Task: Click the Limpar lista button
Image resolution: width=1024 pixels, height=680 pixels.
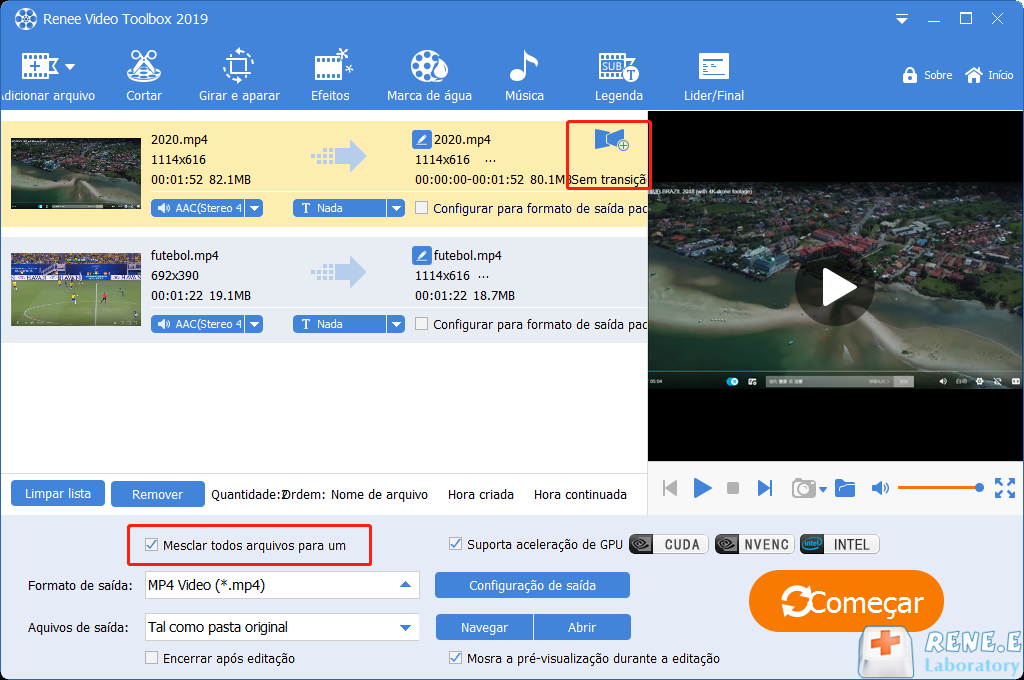Action: 58,493
